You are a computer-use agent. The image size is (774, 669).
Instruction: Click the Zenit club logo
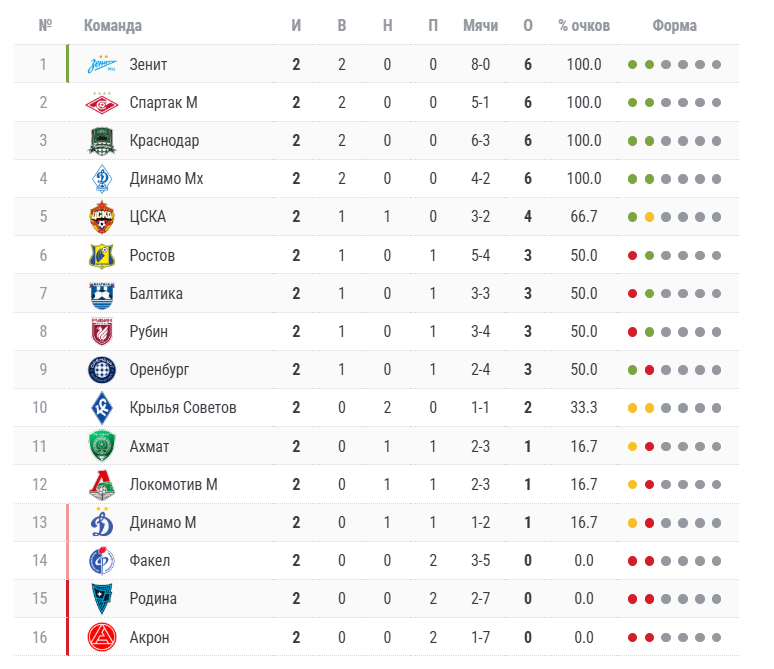[x=102, y=64]
